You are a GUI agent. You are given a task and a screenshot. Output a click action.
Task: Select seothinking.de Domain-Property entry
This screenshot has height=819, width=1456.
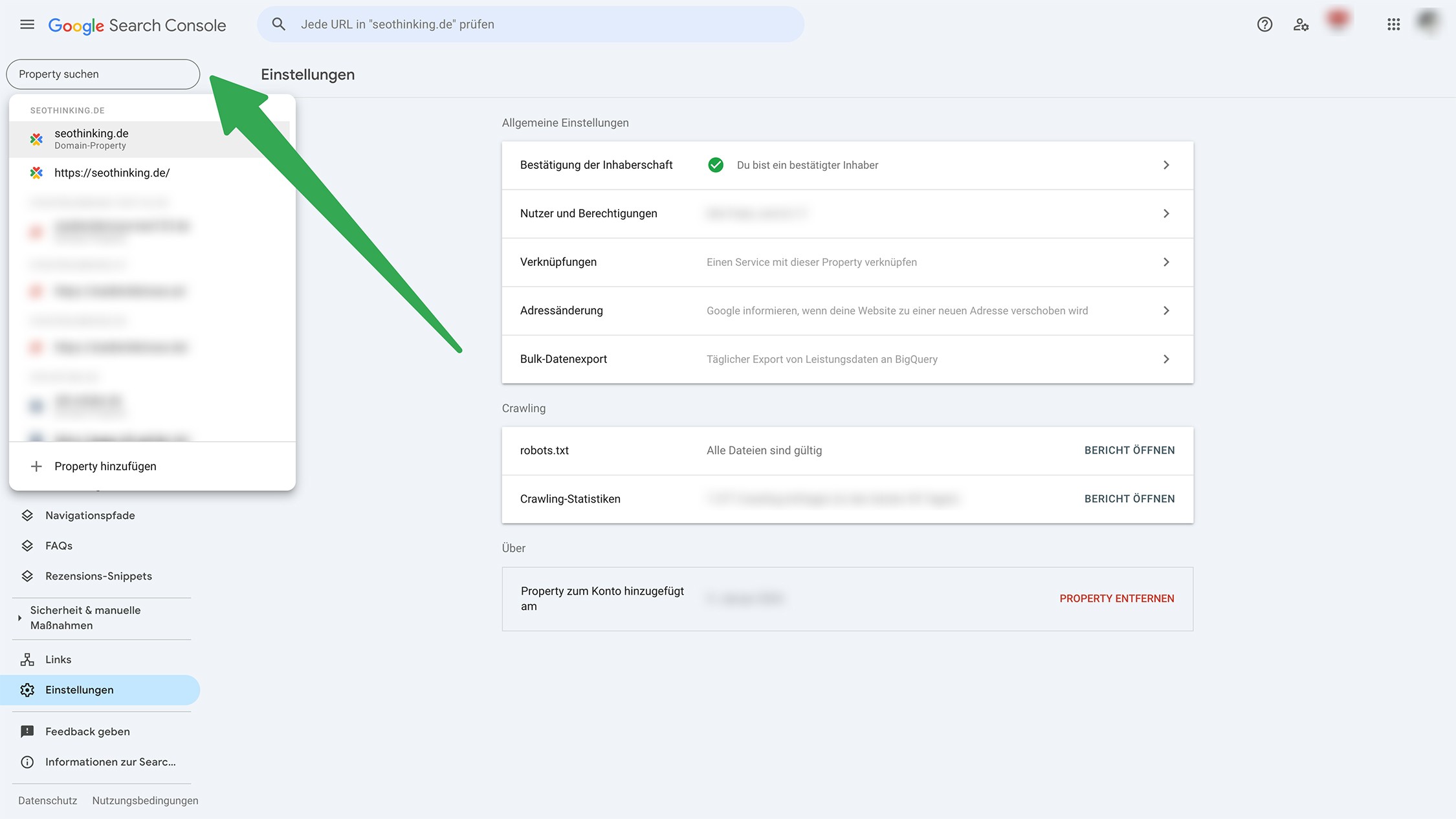tap(91, 138)
